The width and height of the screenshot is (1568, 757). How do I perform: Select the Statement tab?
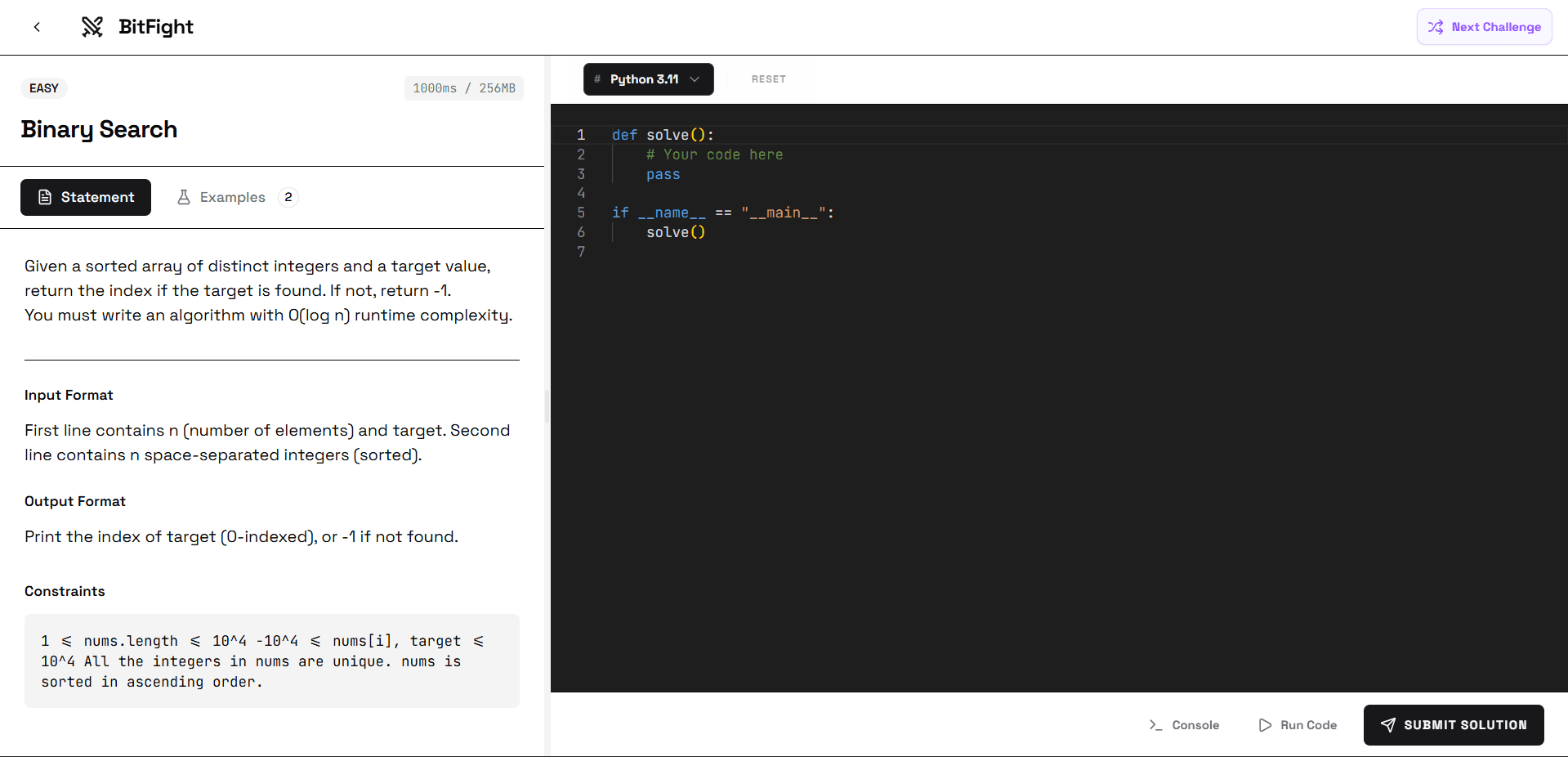(x=86, y=198)
